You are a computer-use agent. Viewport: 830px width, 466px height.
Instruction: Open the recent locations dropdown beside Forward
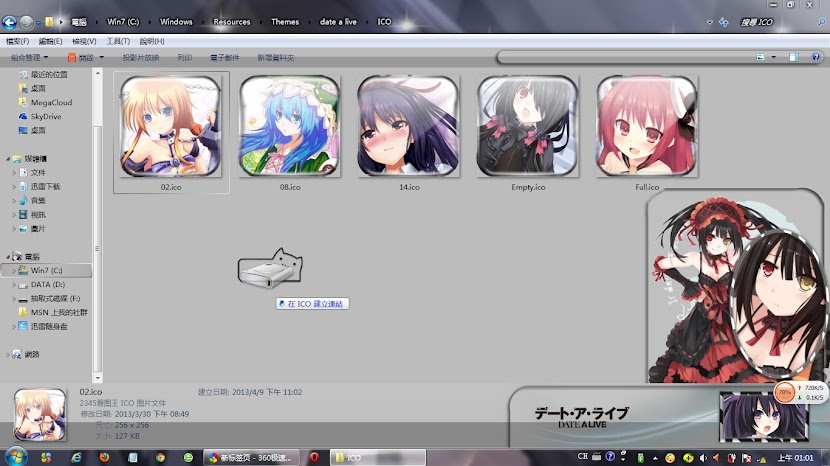(x=38, y=23)
